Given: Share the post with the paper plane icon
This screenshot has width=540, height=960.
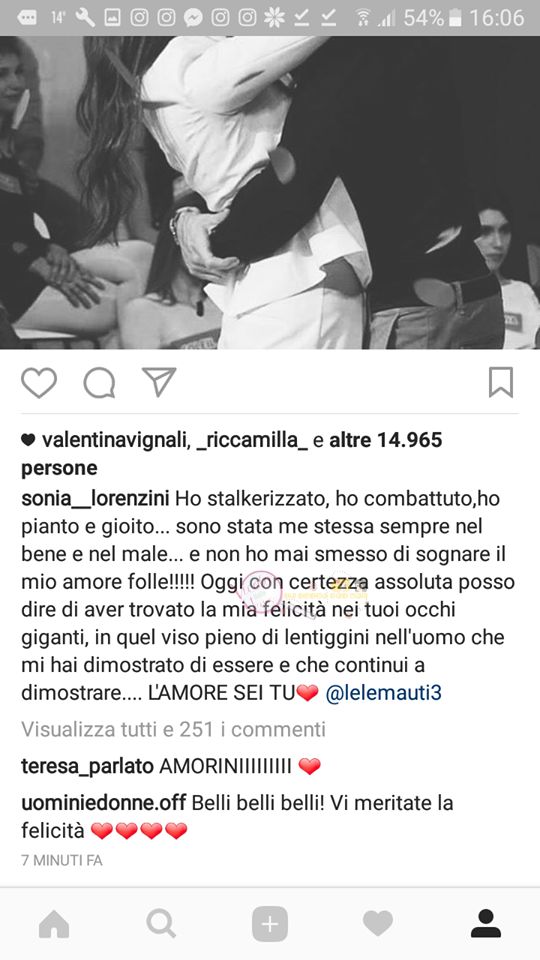Looking at the screenshot, I should [159, 382].
